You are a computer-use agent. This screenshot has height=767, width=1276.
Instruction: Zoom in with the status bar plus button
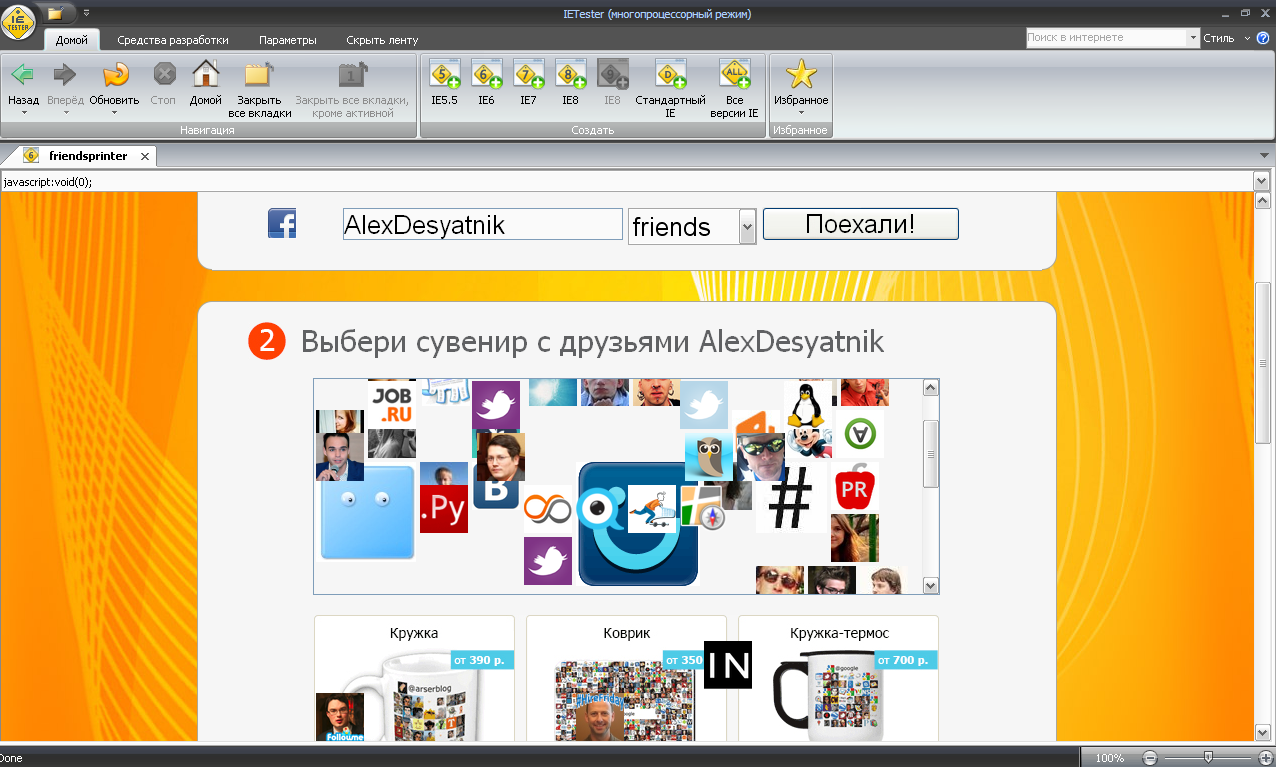[1266, 758]
